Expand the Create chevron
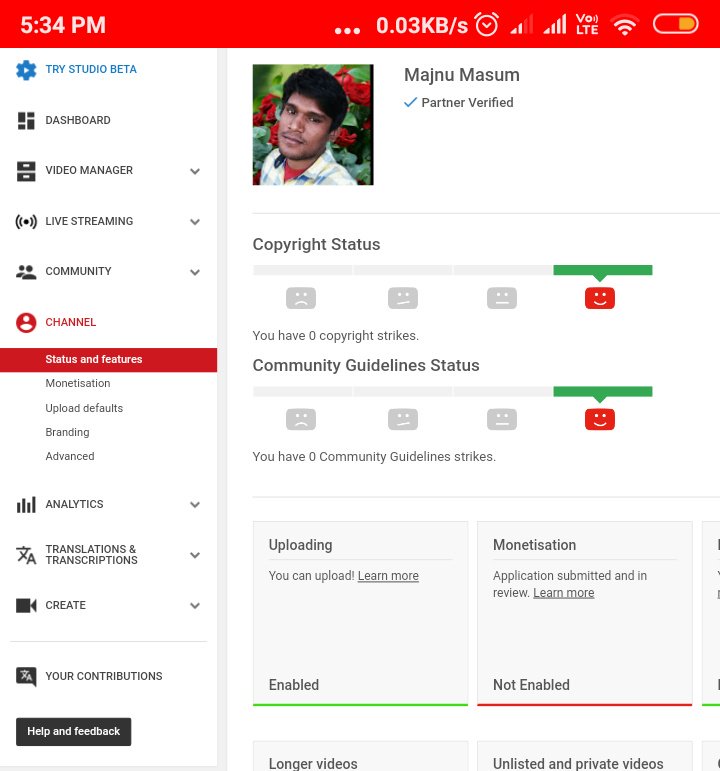720x771 pixels. click(x=195, y=605)
